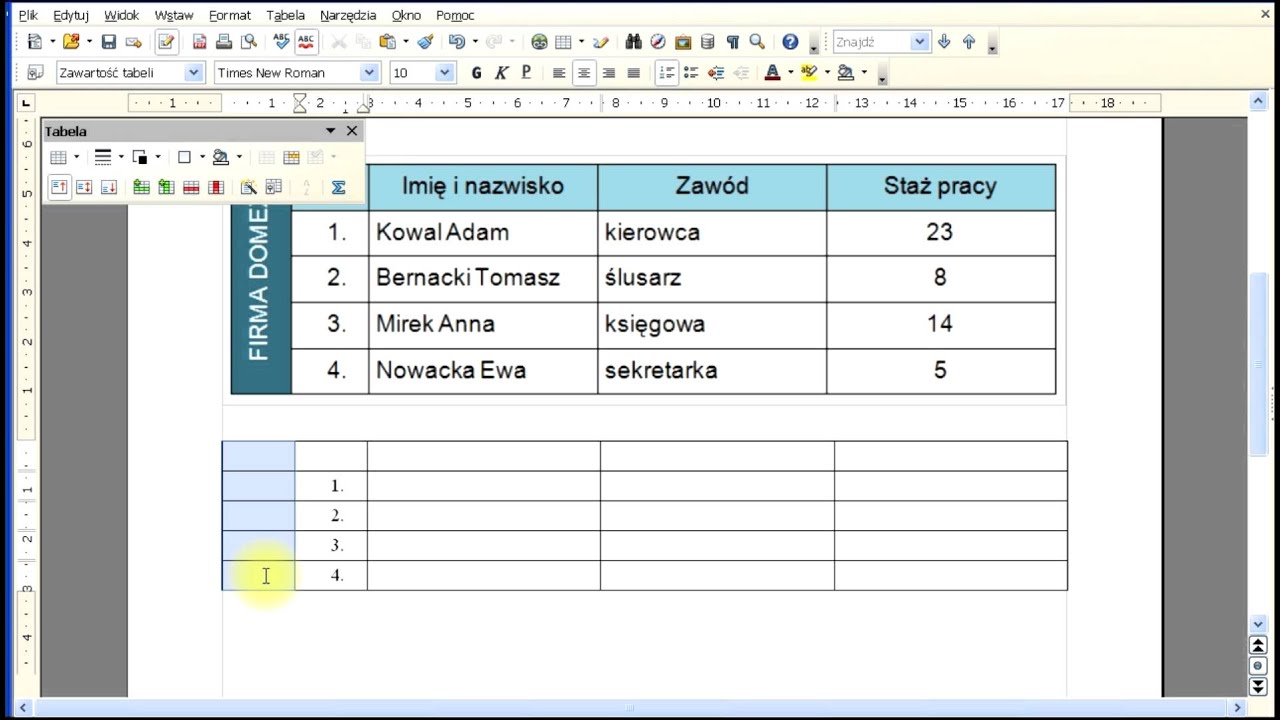The width and height of the screenshot is (1280, 720).
Task: Insert Row green icon in Tabela toolbar
Action: (x=141, y=187)
